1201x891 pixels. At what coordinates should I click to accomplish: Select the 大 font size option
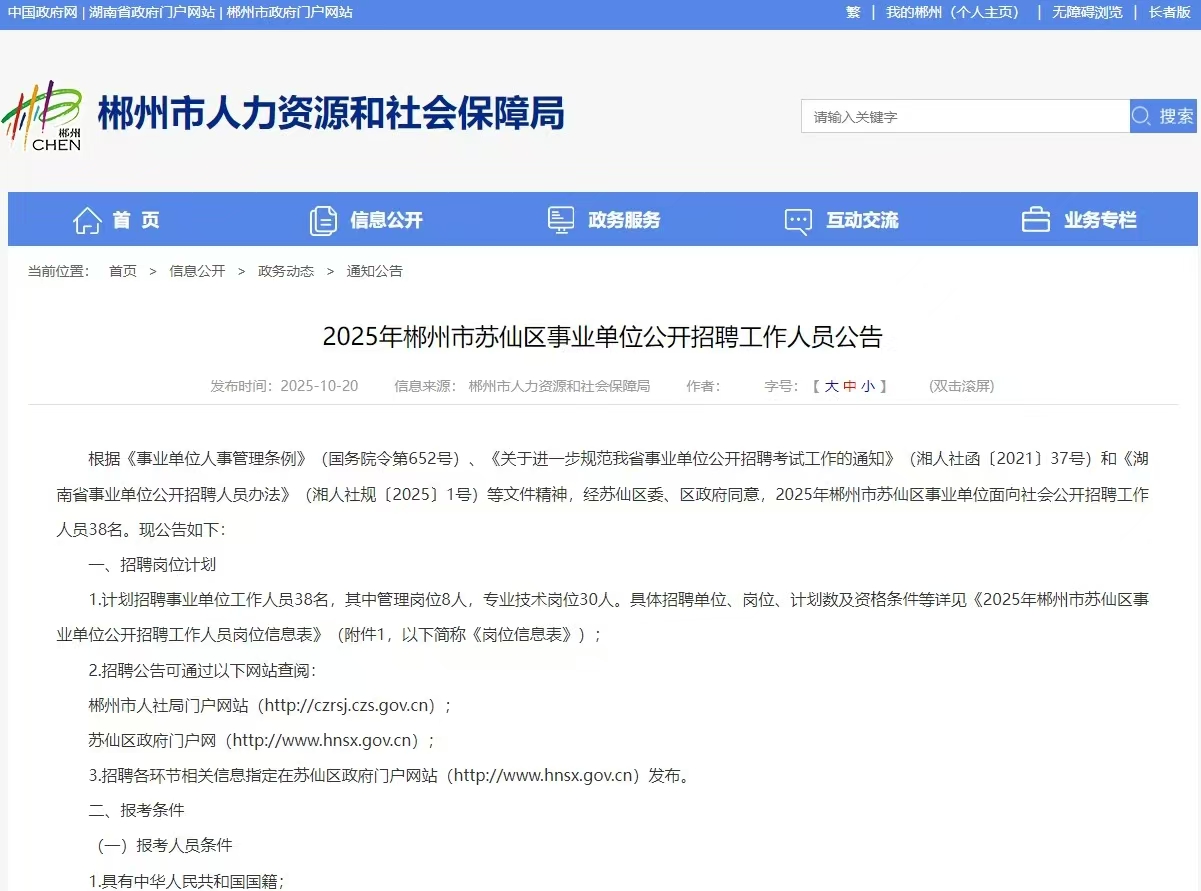click(x=834, y=386)
